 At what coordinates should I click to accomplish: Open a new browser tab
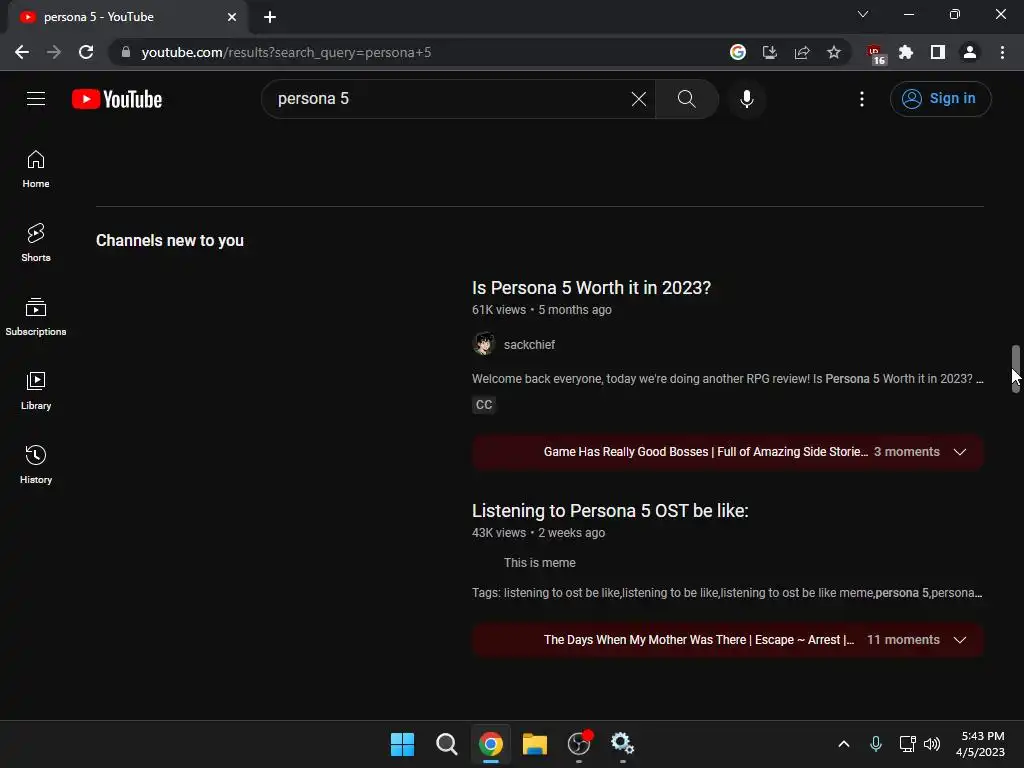coord(270,17)
